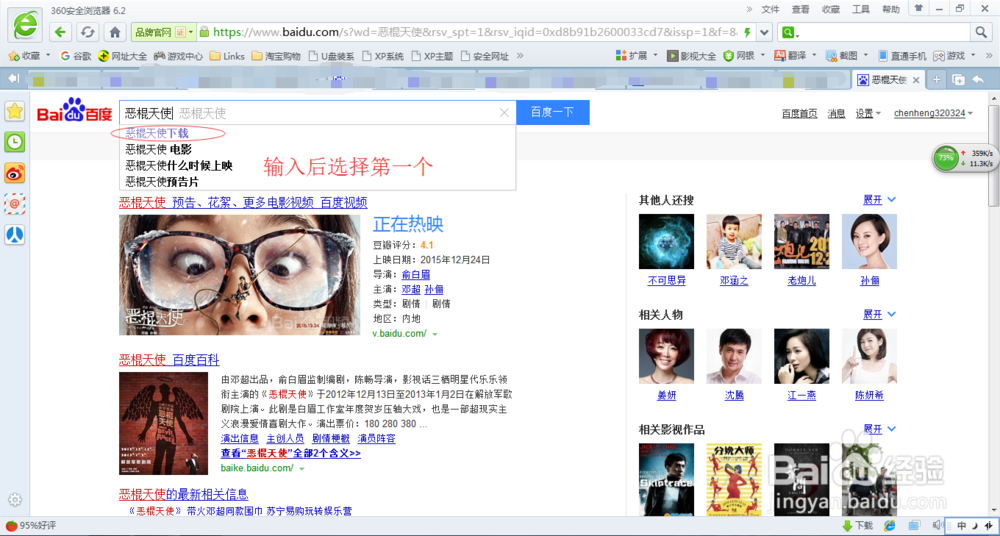Select the 恶棍天使 browser tab
Image resolution: width=1000 pixels, height=536 pixels.
(x=889, y=80)
